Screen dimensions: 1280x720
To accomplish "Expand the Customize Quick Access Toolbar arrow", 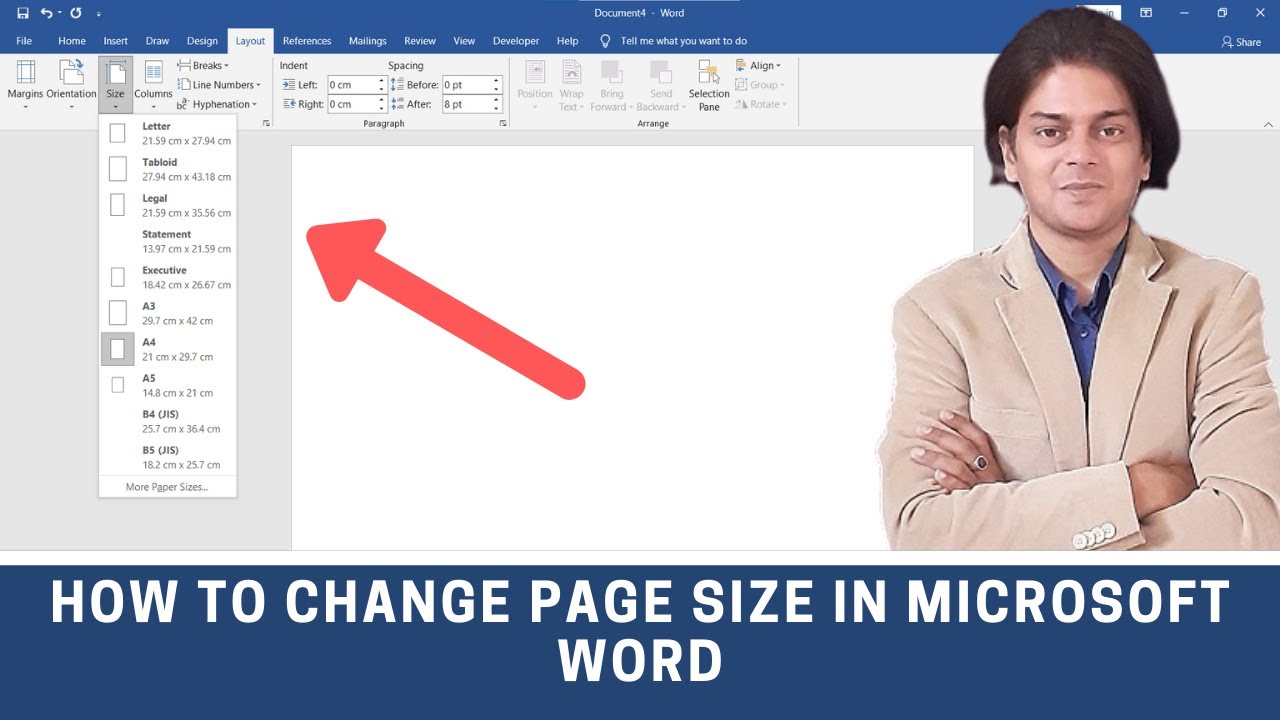I will 99,14.
